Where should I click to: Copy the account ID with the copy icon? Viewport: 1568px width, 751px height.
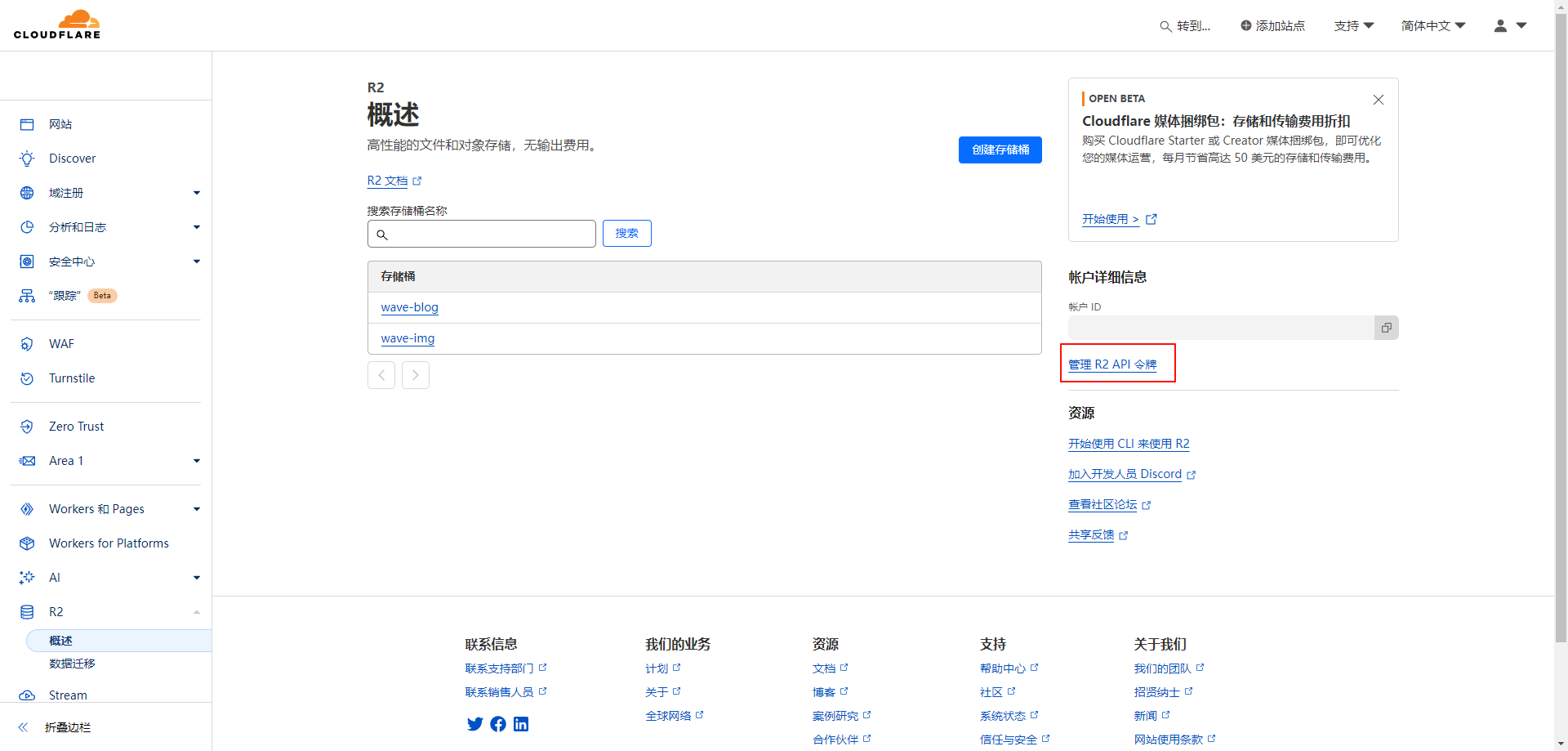pos(1387,328)
